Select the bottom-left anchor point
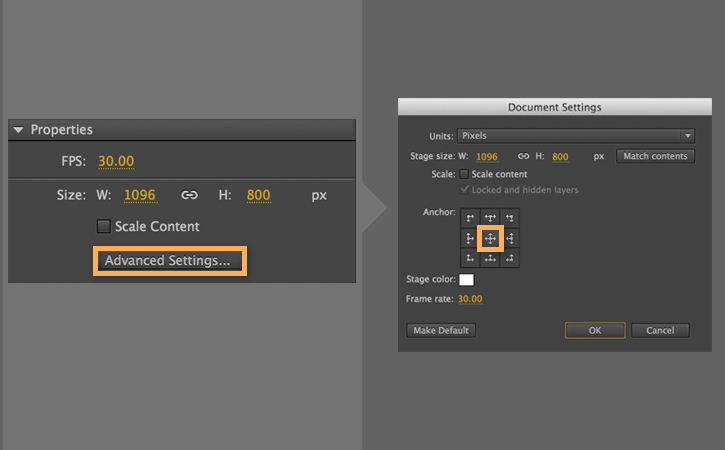Image resolution: width=725 pixels, height=450 pixels. (x=470, y=258)
